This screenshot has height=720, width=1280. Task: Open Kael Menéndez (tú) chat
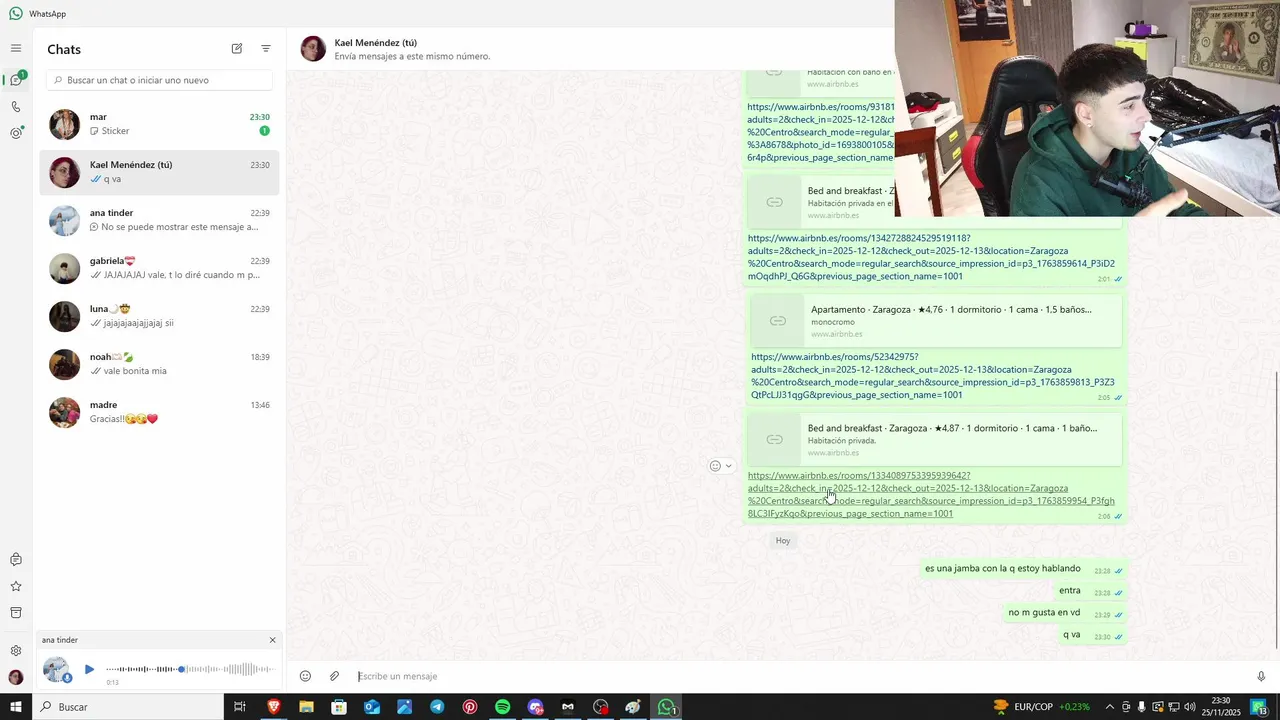click(160, 172)
